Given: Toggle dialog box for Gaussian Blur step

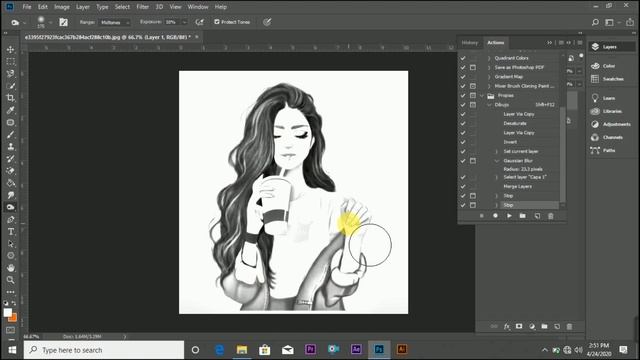Looking at the screenshot, I should [473, 161].
